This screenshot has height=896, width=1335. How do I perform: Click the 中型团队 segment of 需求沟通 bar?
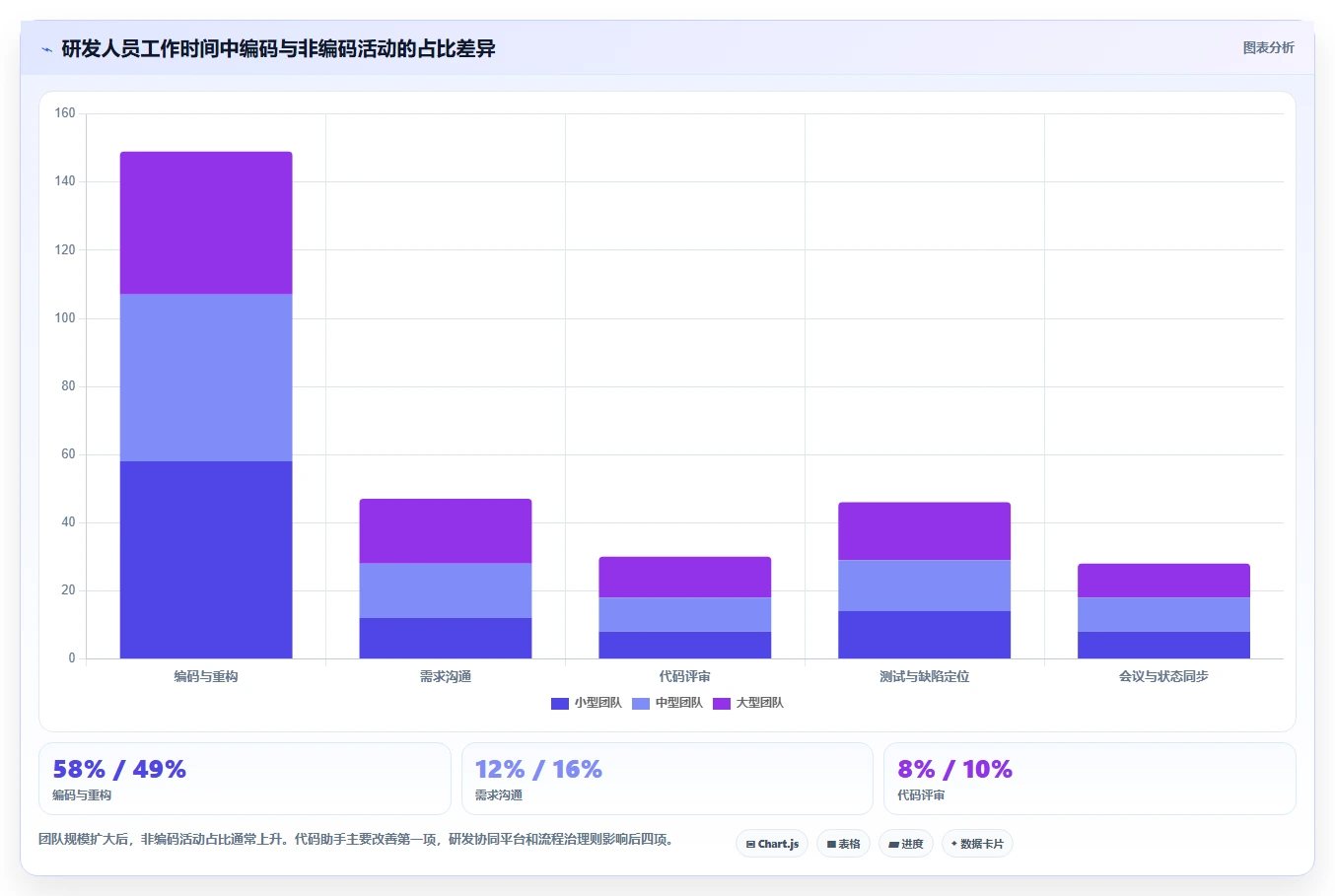click(x=446, y=590)
